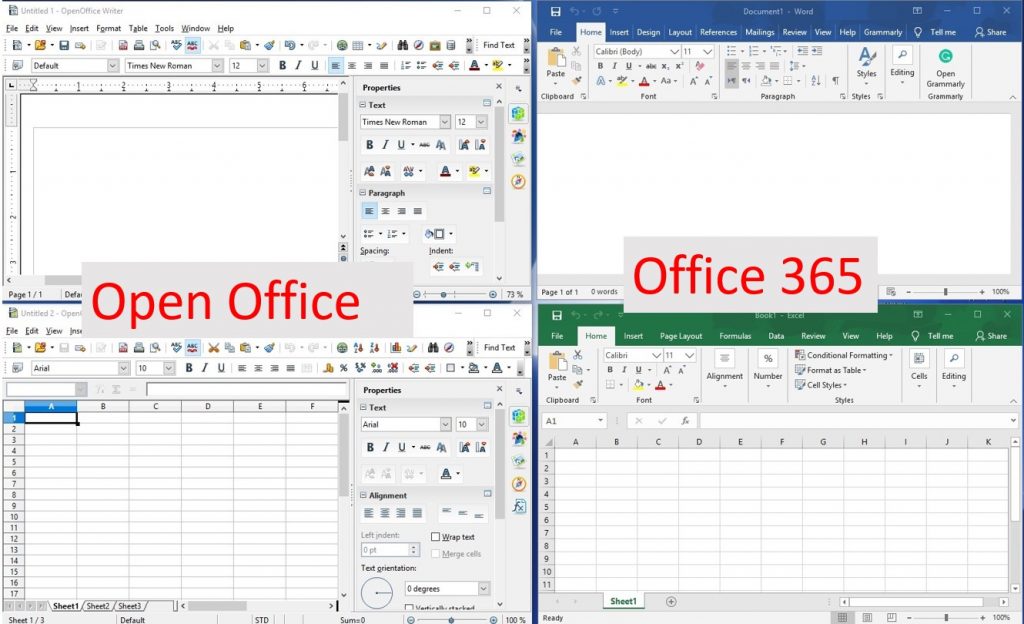Switch to Formulas tab in Excel

(735, 336)
